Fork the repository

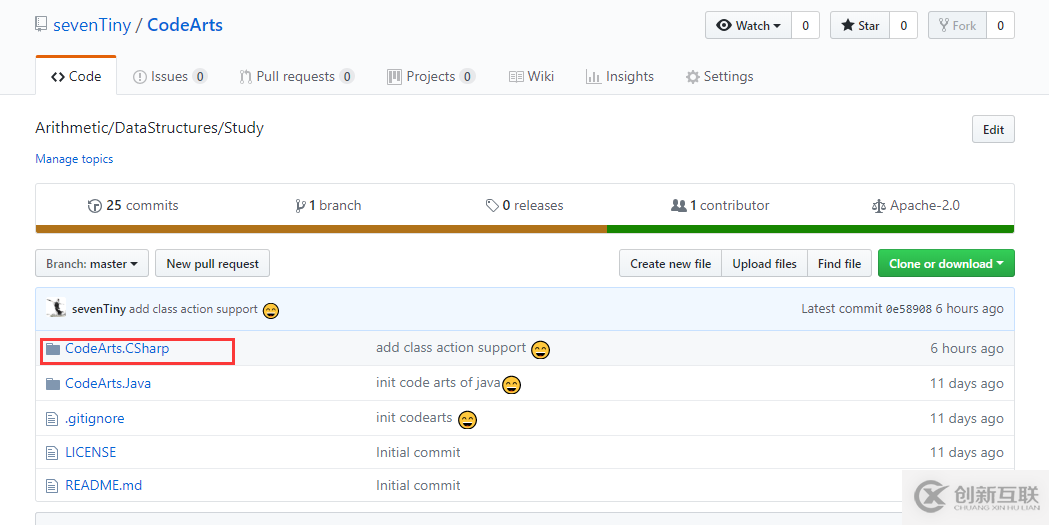tap(957, 25)
